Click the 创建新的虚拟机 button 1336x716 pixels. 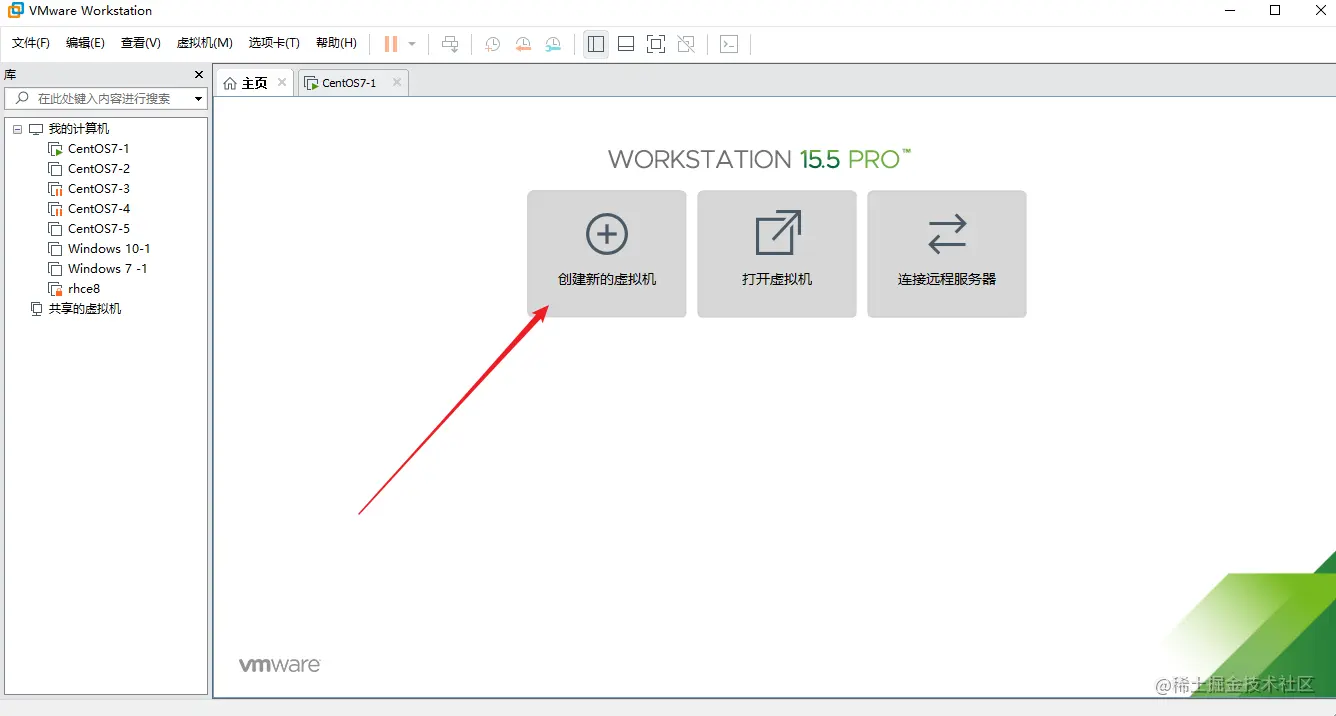click(607, 254)
